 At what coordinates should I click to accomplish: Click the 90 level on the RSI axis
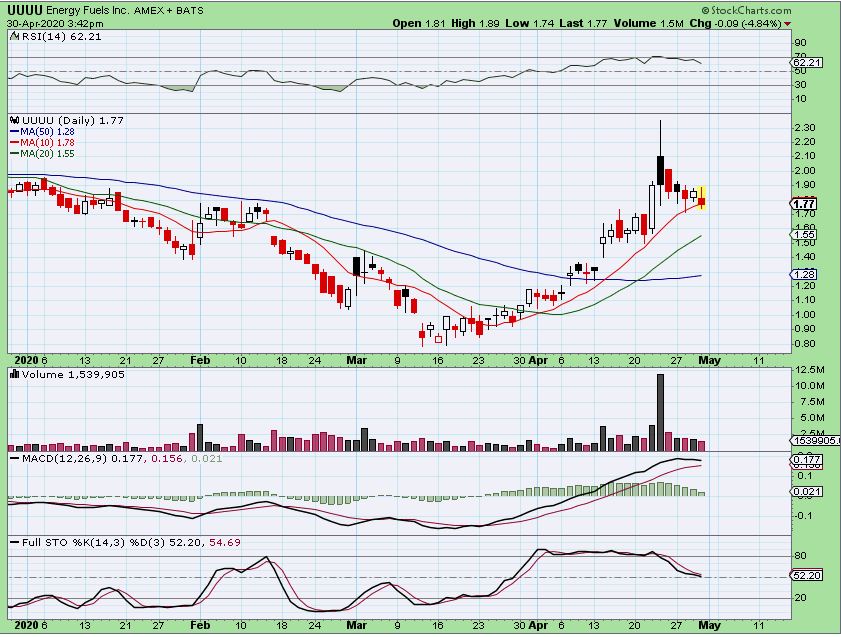[800, 43]
